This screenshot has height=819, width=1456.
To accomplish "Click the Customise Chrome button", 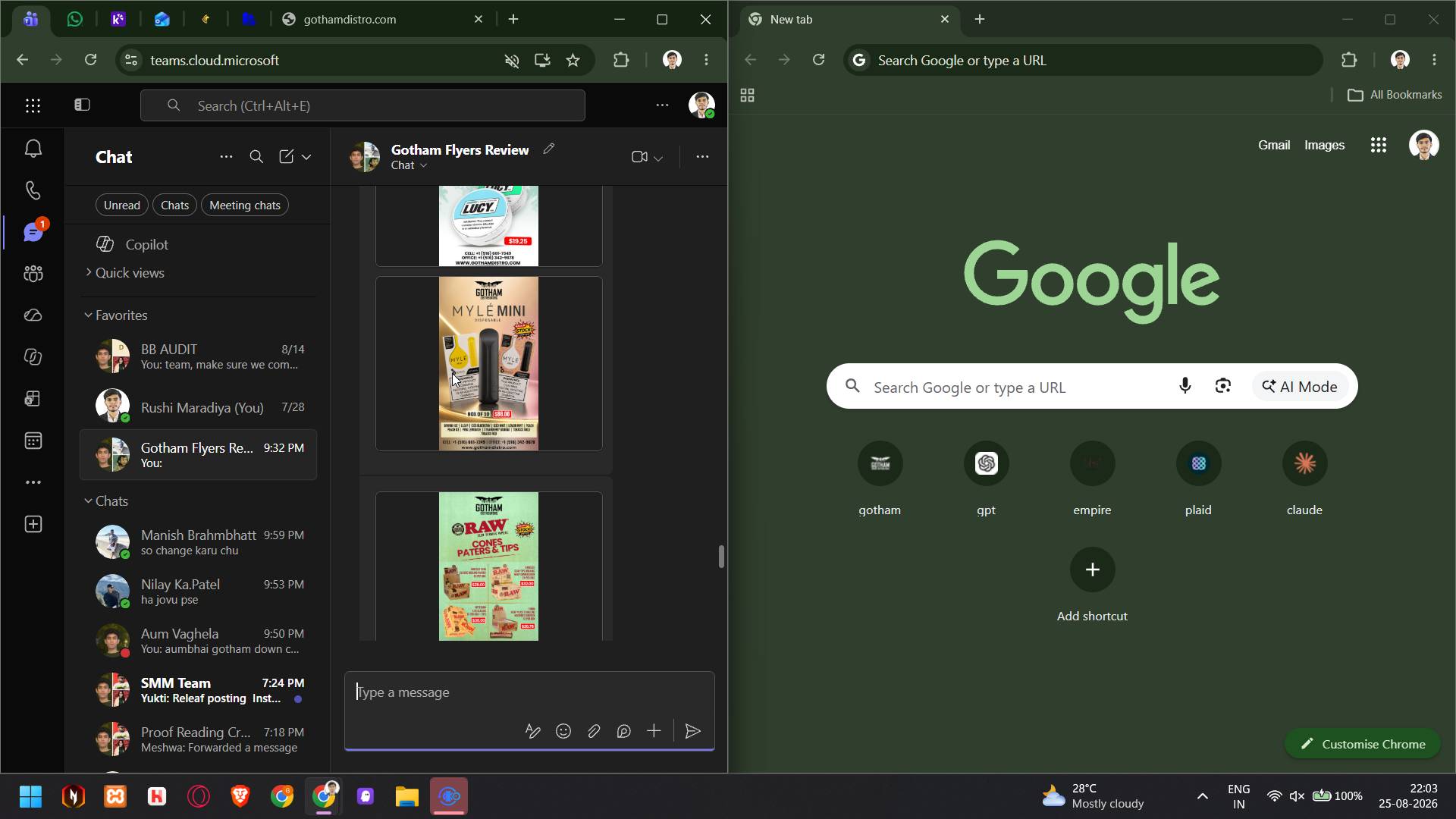I will (x=1362, y=744).
